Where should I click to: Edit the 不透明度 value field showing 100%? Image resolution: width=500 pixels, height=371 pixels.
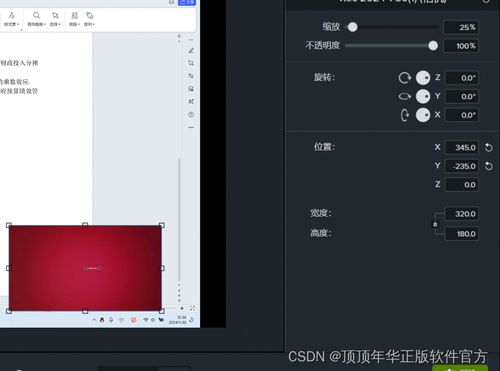tap(461, 46)
